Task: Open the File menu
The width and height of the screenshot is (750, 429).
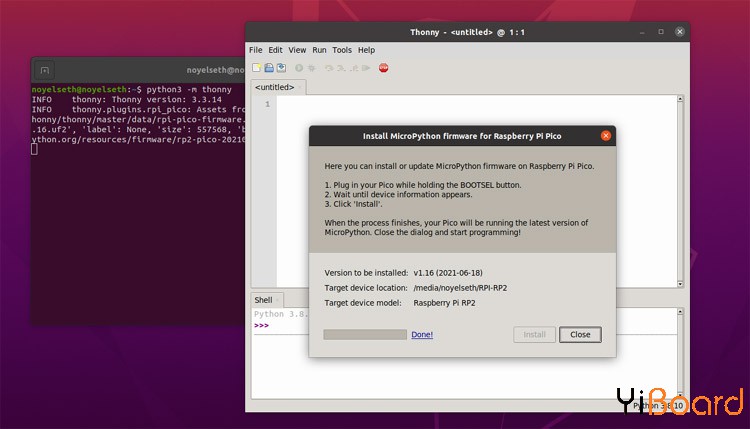Action: click(255, 50)
